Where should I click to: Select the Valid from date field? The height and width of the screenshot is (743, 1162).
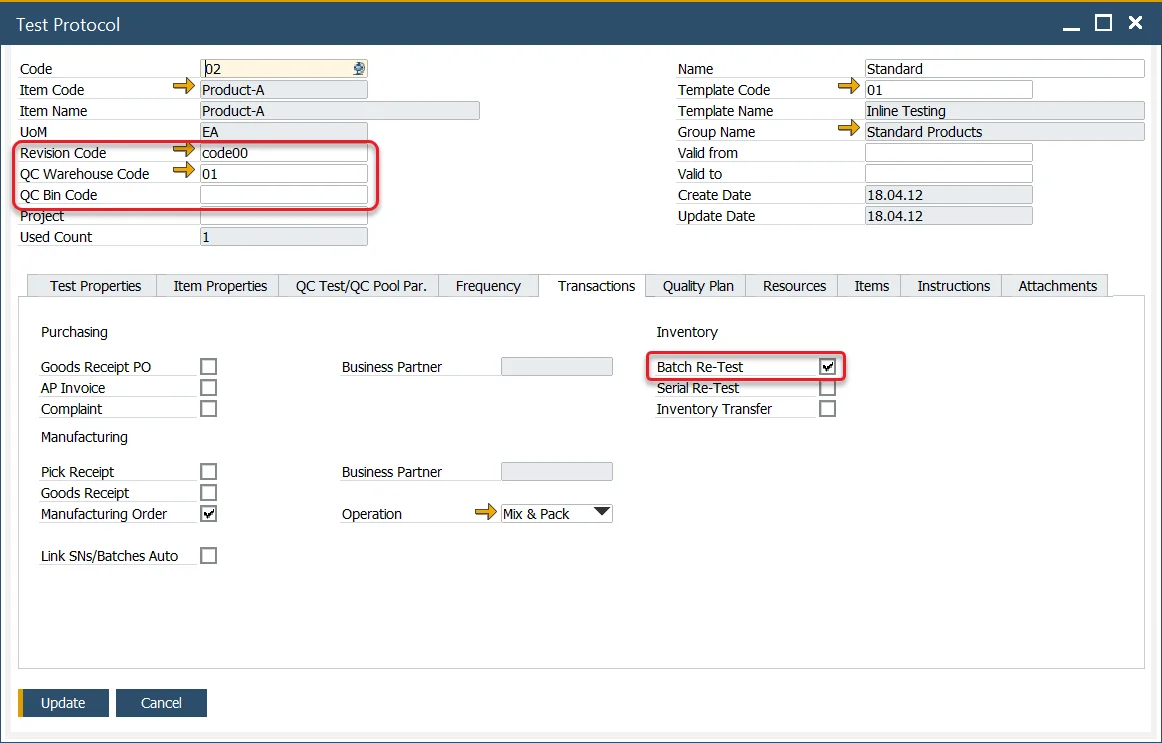coord(948,153)
